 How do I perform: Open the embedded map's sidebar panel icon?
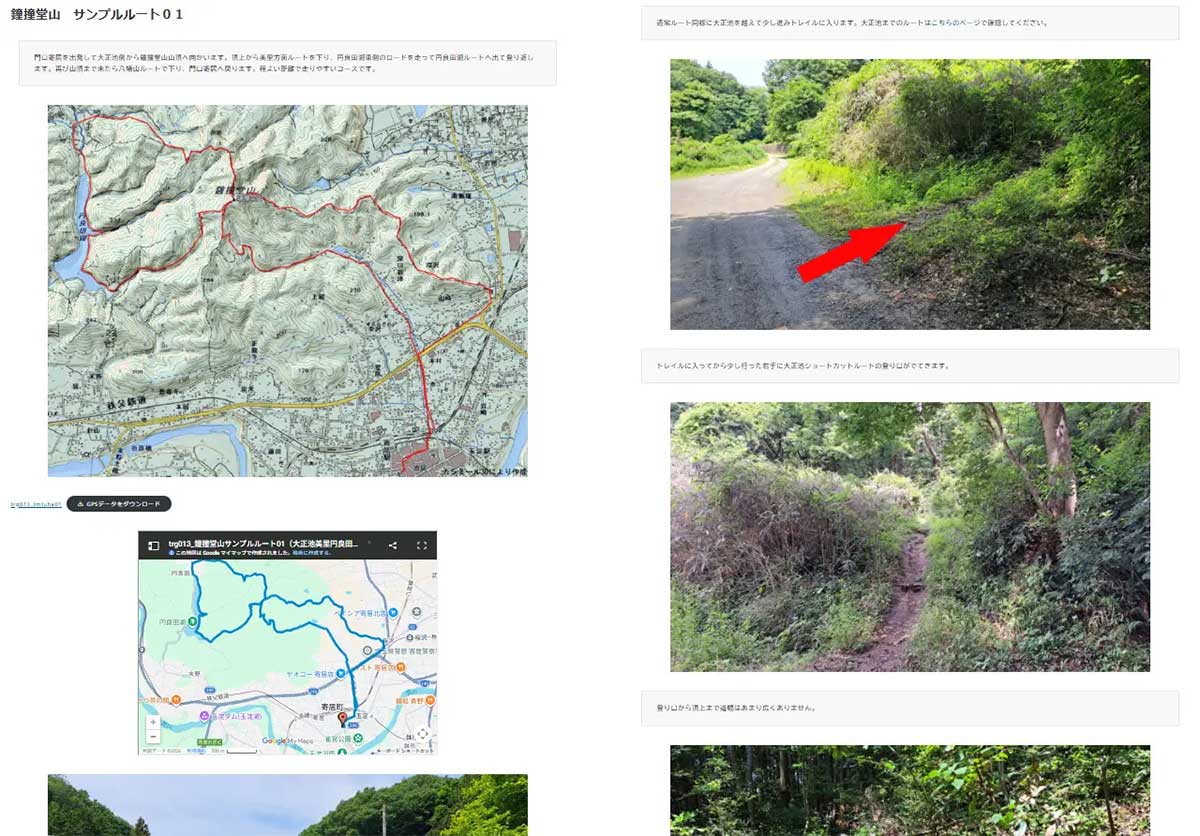[x=154, y=546]
